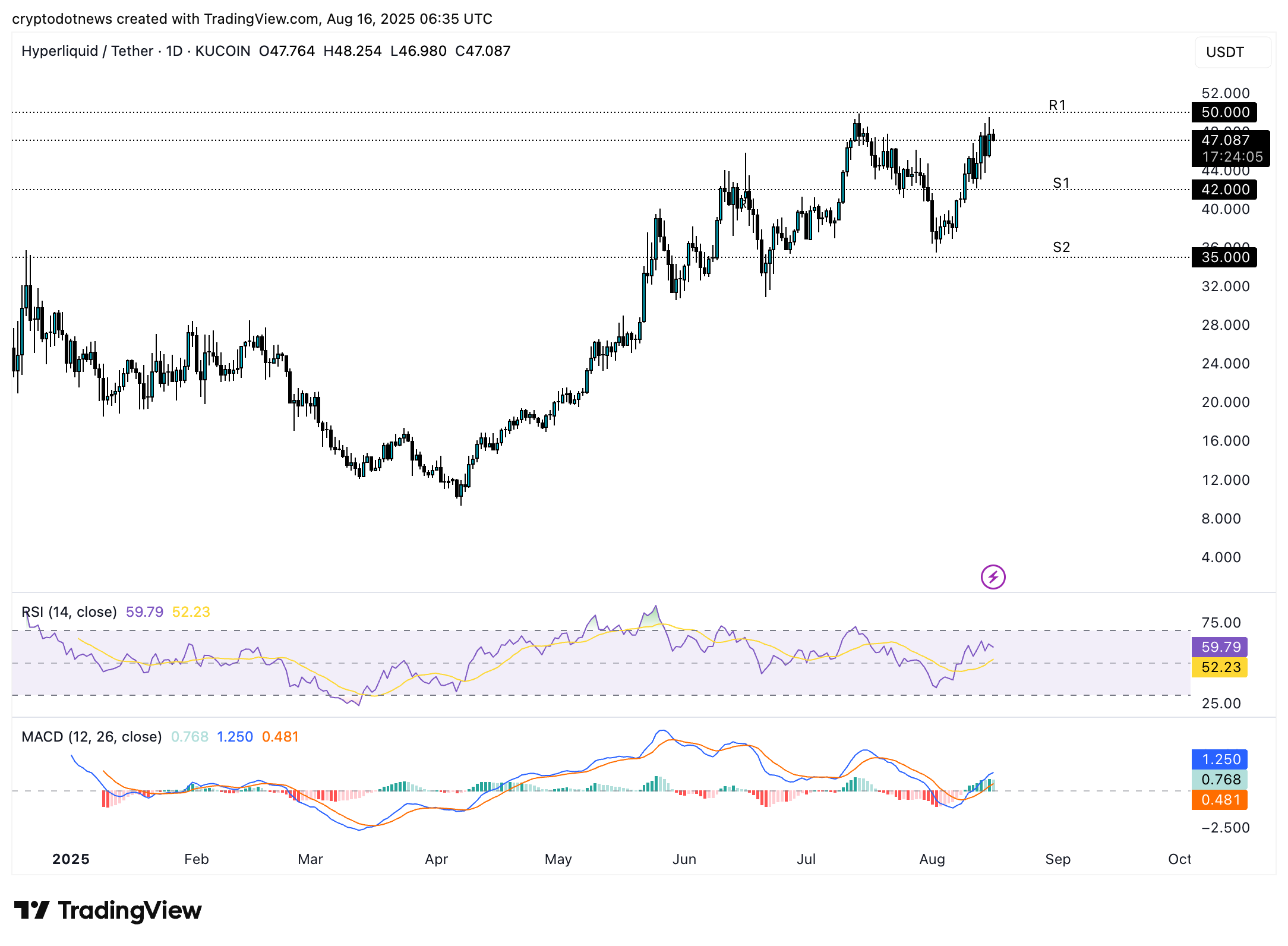
Task: Click the blue MACD 1.250 tag
Action: 1220,759
